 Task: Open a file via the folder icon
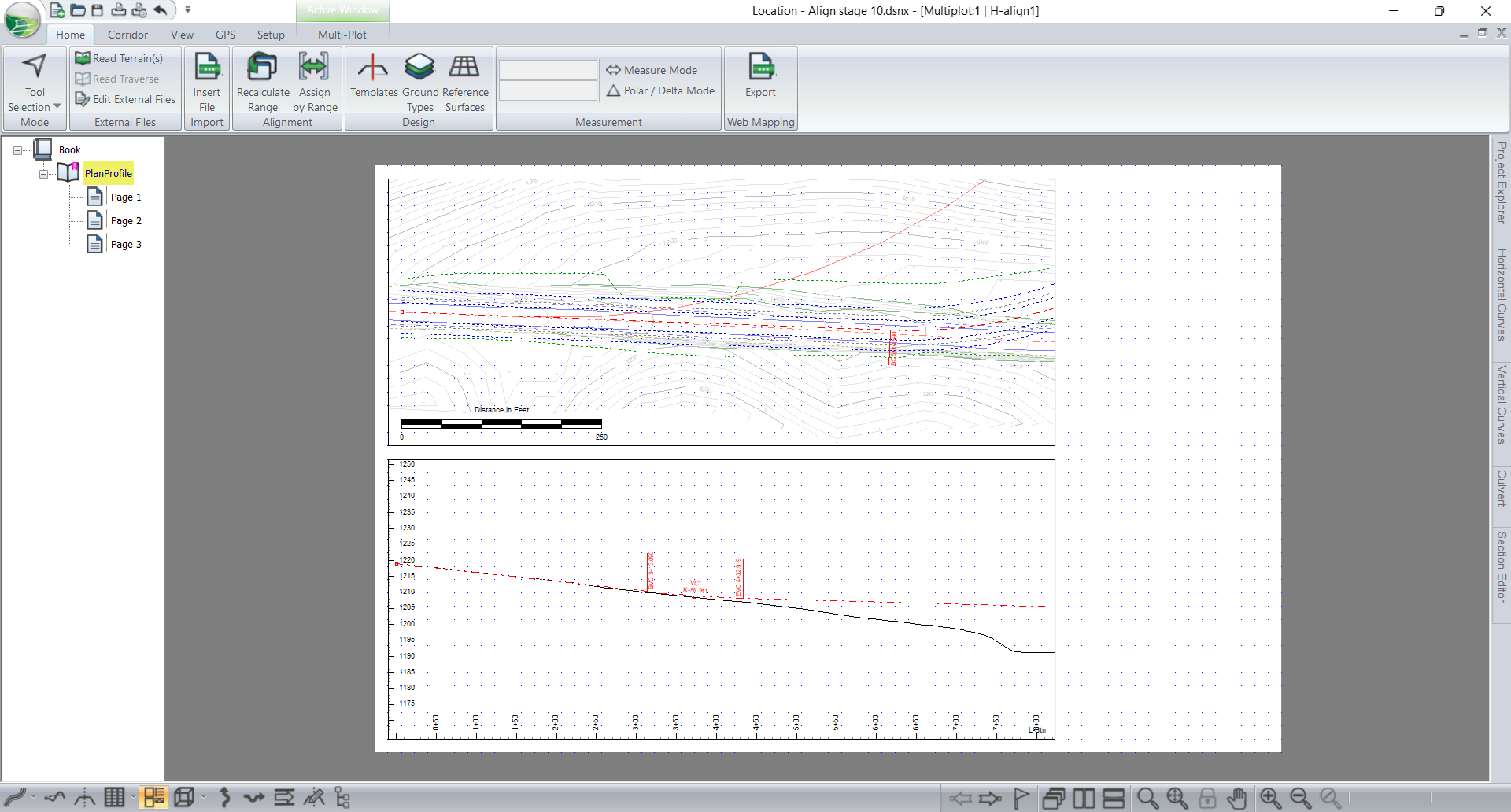click(78, 10)
